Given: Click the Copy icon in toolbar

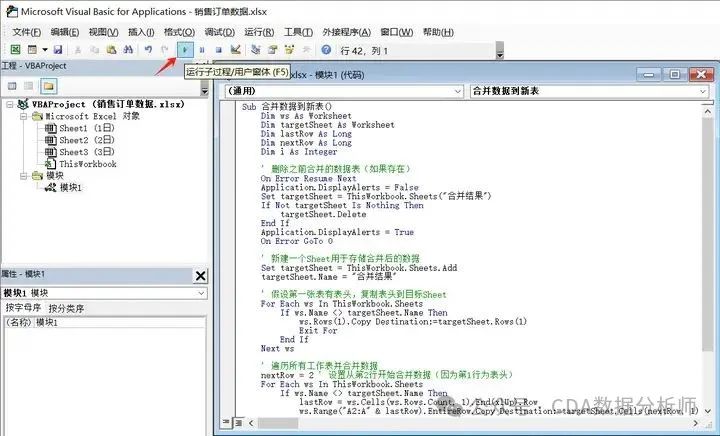Looking at the screenshot, I should pos(95,50).
